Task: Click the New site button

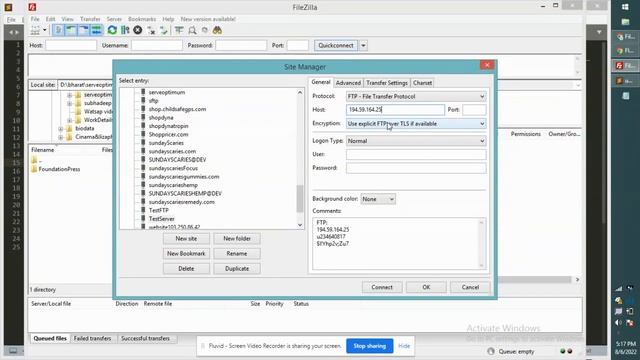Action: pyautogui.click(x=186, y=238)
